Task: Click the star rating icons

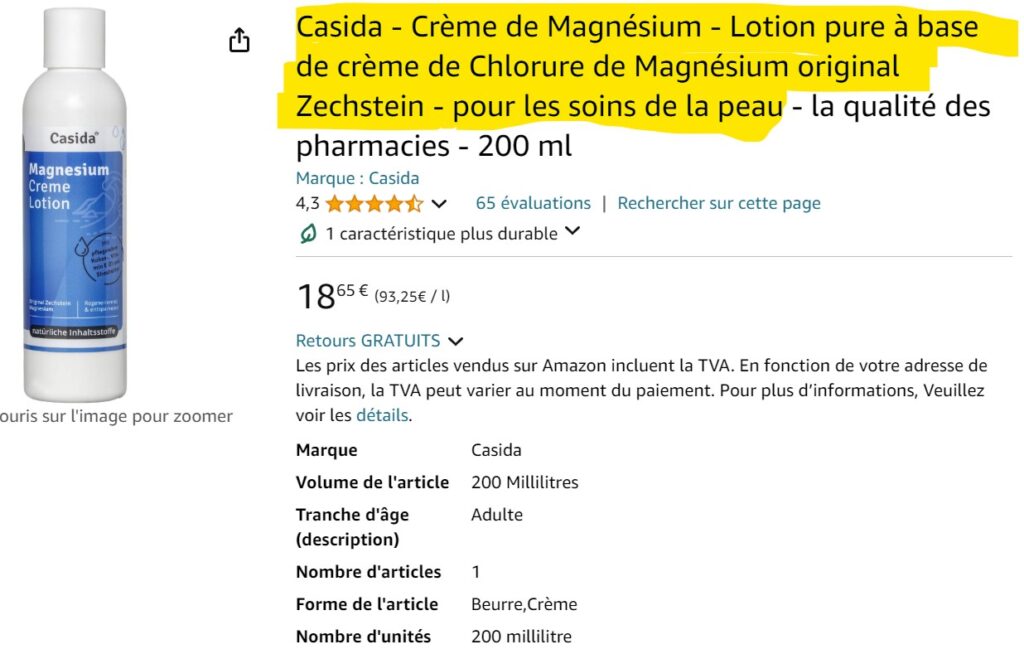Action: (x=374, y=204)
